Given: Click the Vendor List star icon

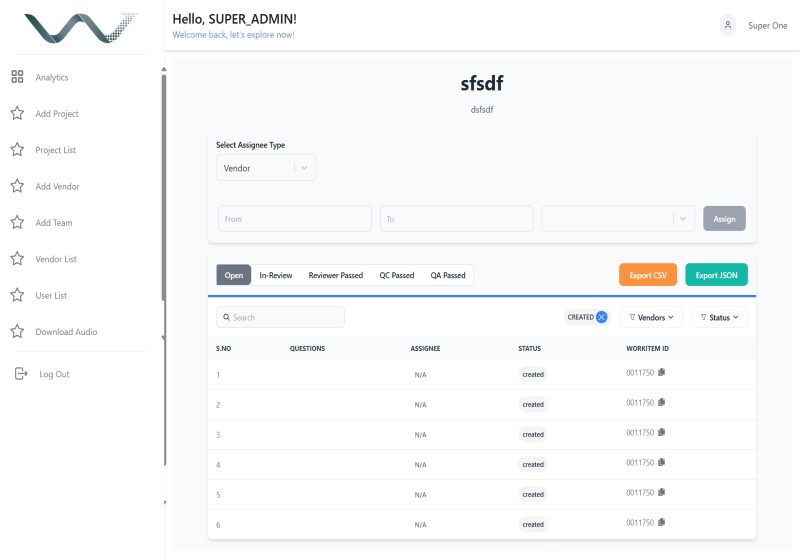Looking at the screenshot, I should 17,259.
